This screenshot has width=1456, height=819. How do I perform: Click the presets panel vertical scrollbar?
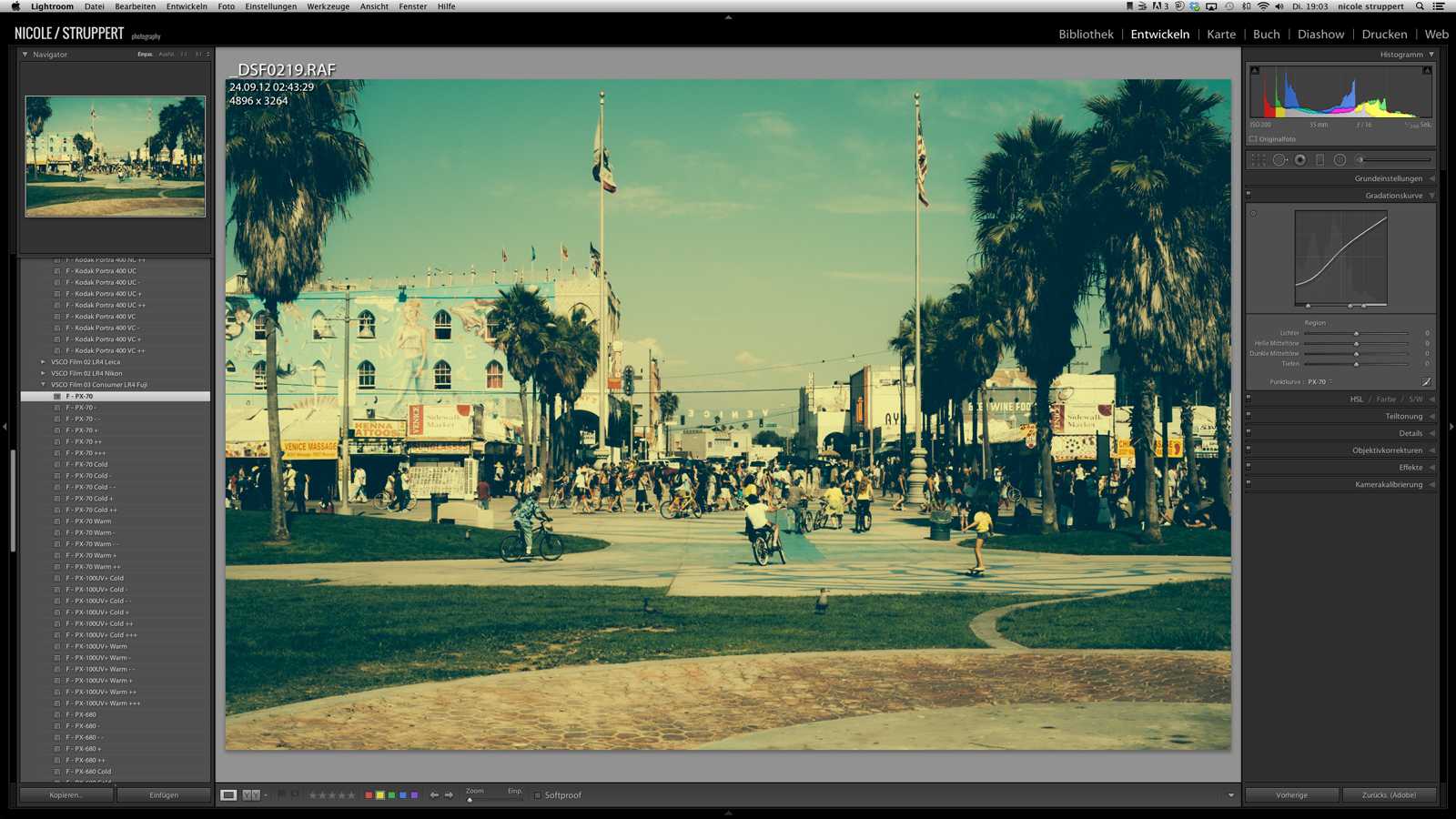coord(13,500)
